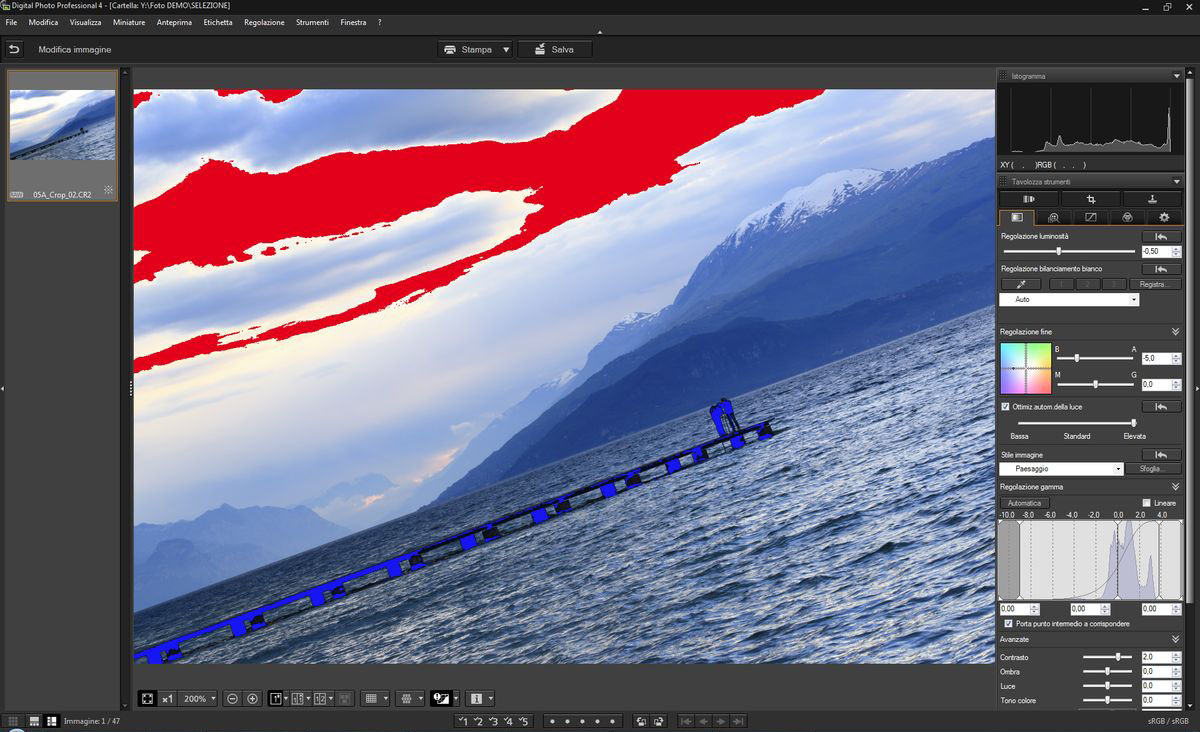
Task: Select the crop tool in the tool palette
Action: click(x=1090, y=199)
